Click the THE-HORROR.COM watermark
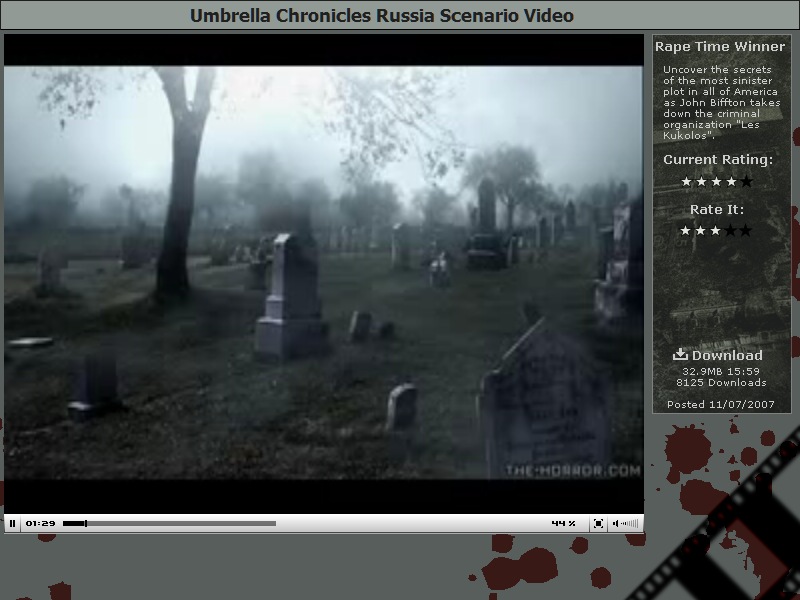Viewport: 800px width, 600px height. (x=572, y=469)
